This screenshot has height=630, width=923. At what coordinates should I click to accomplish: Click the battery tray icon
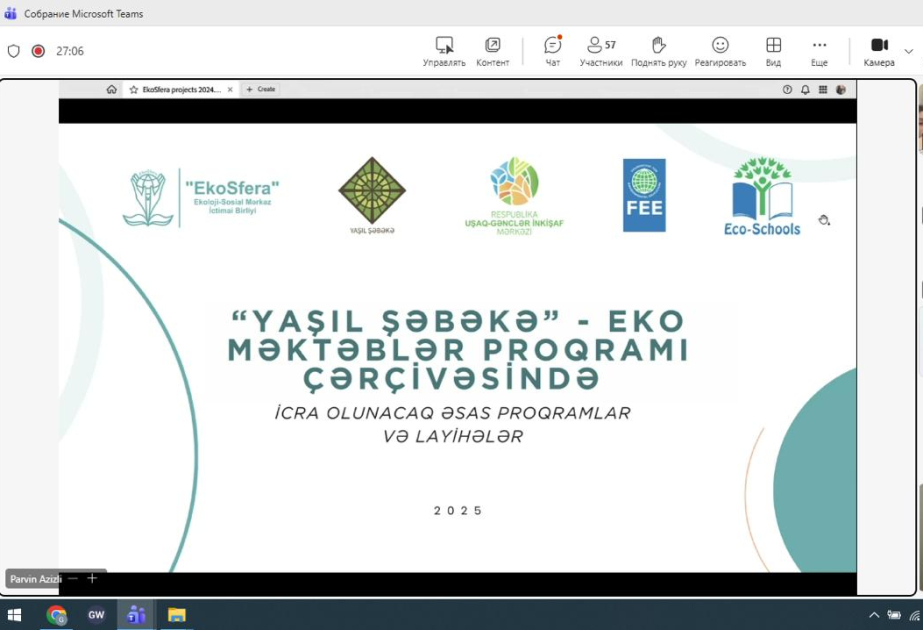point(894,615)
